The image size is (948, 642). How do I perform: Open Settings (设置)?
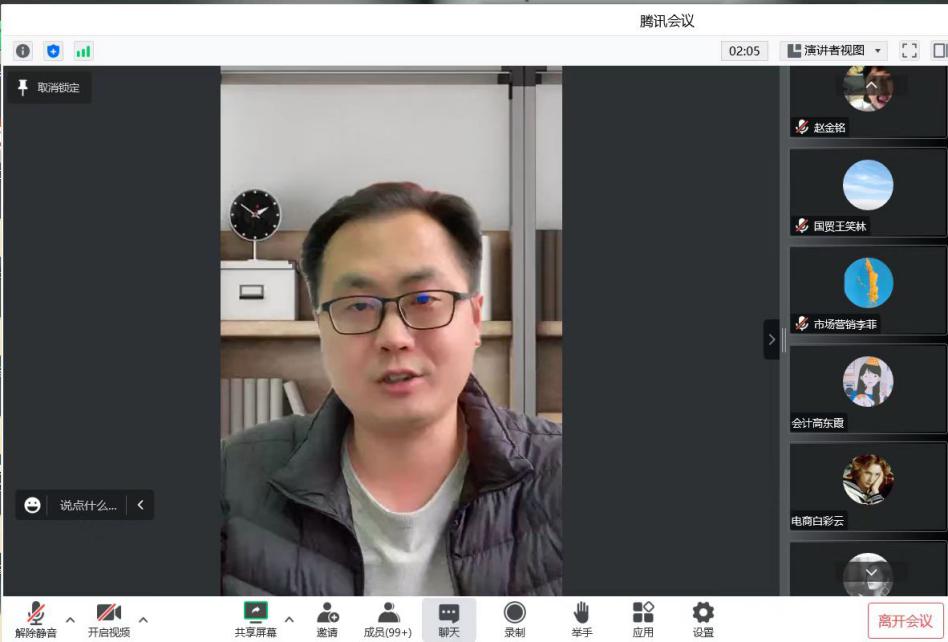pos(703,619)
